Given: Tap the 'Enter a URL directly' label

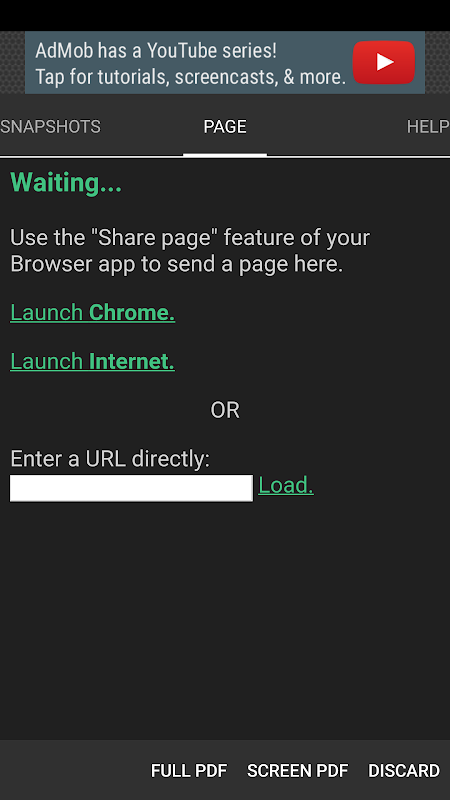Looking at the screenshot, I should tap(110, 459).
